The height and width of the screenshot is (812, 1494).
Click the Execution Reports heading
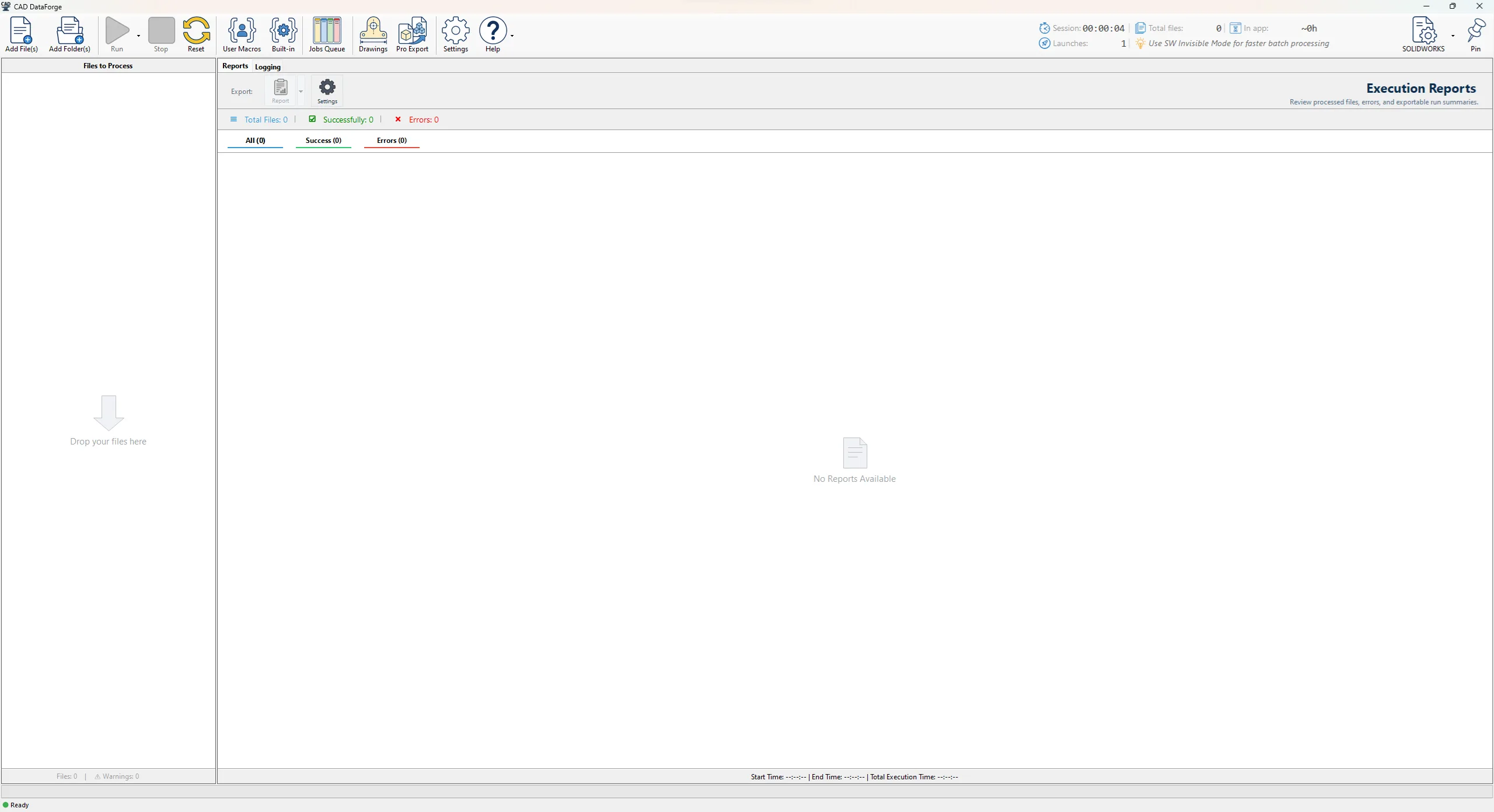tap(1421, 88)
